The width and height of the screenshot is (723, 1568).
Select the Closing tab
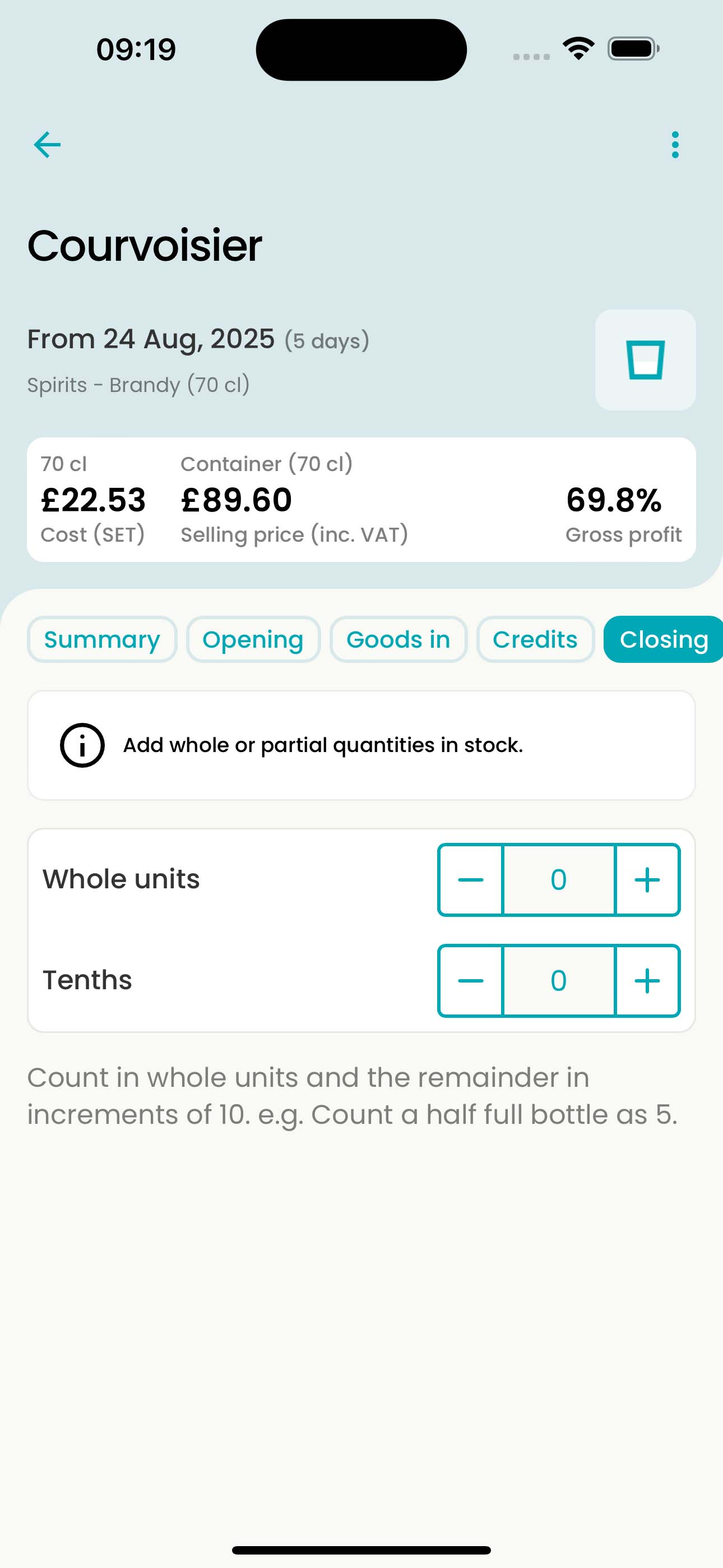tap(664, 639)
